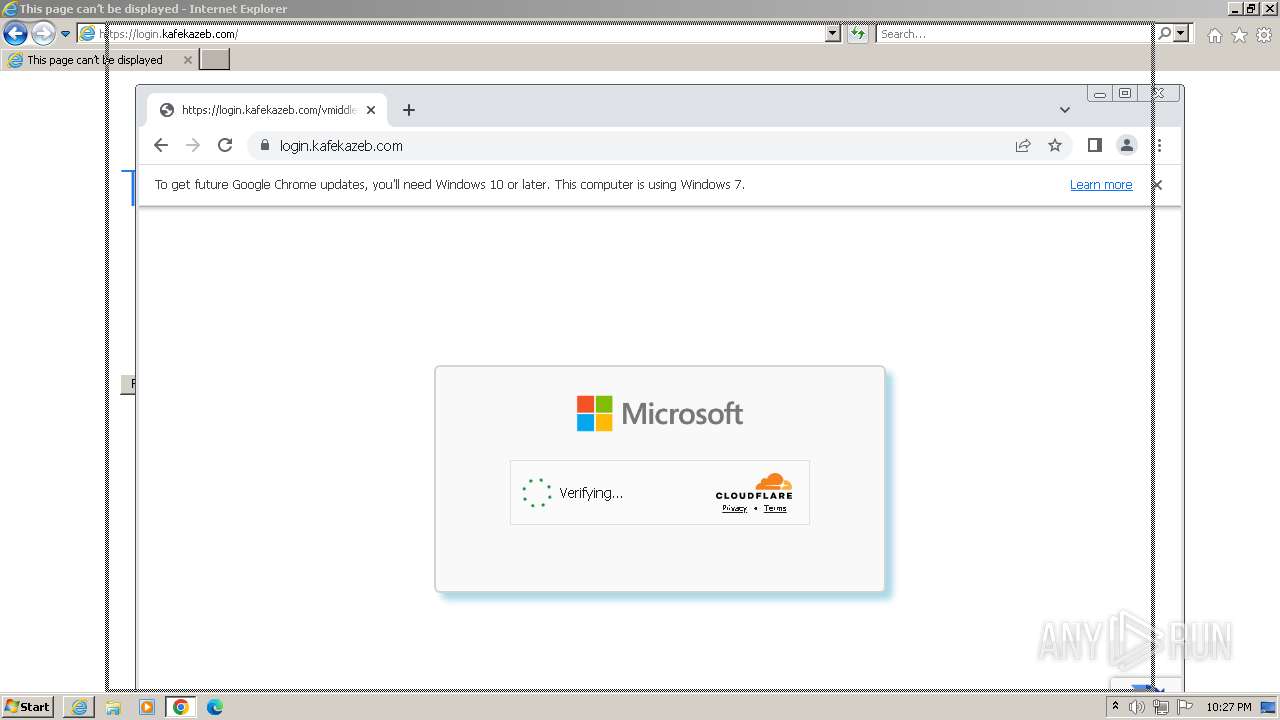Go back in Chrome

click(161, 145)
